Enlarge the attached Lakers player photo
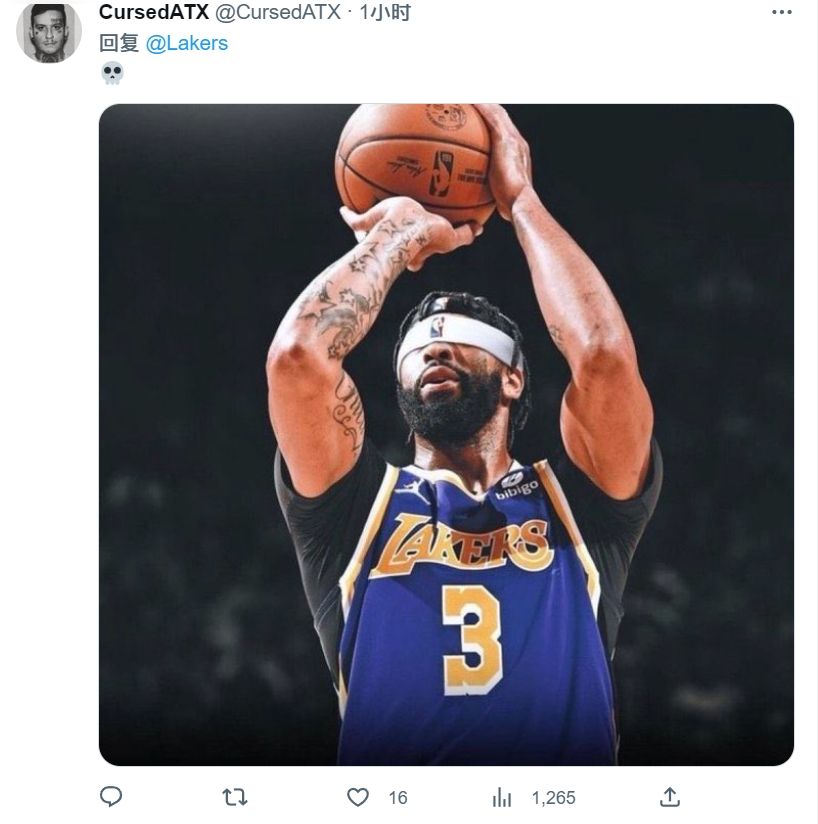This screenshot has height=824, width=818. (x=446, y=435)
